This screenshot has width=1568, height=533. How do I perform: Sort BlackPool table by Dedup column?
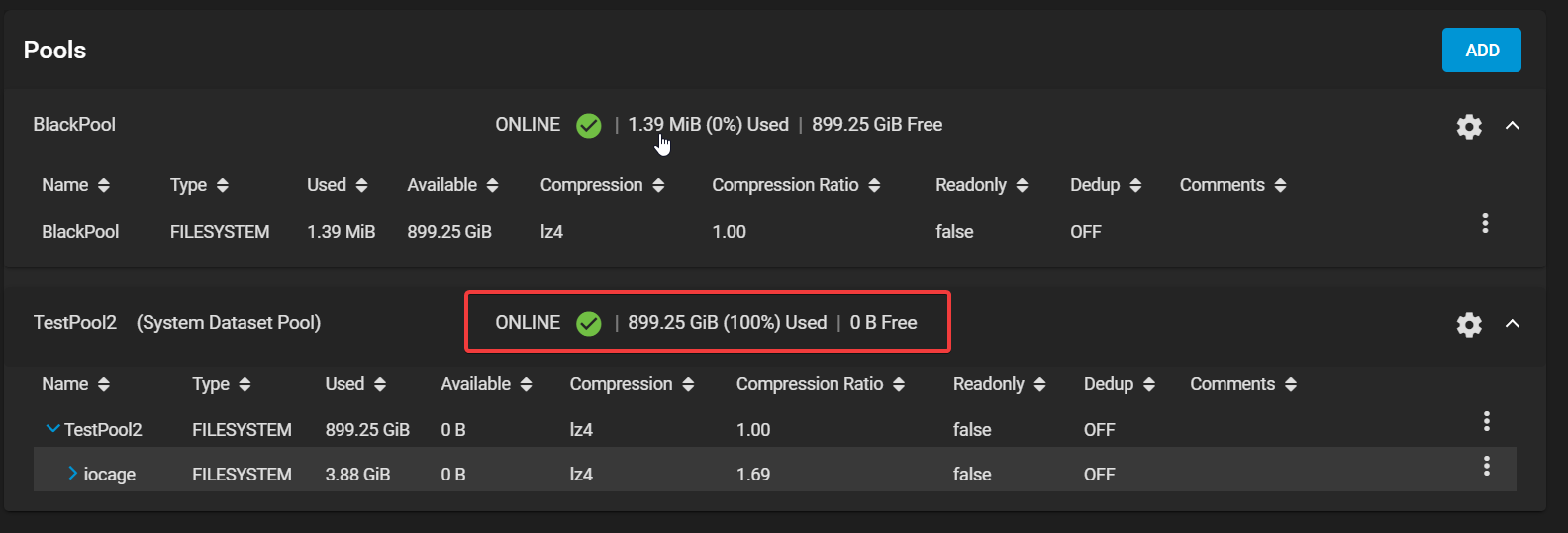[x=1106, y=185]
